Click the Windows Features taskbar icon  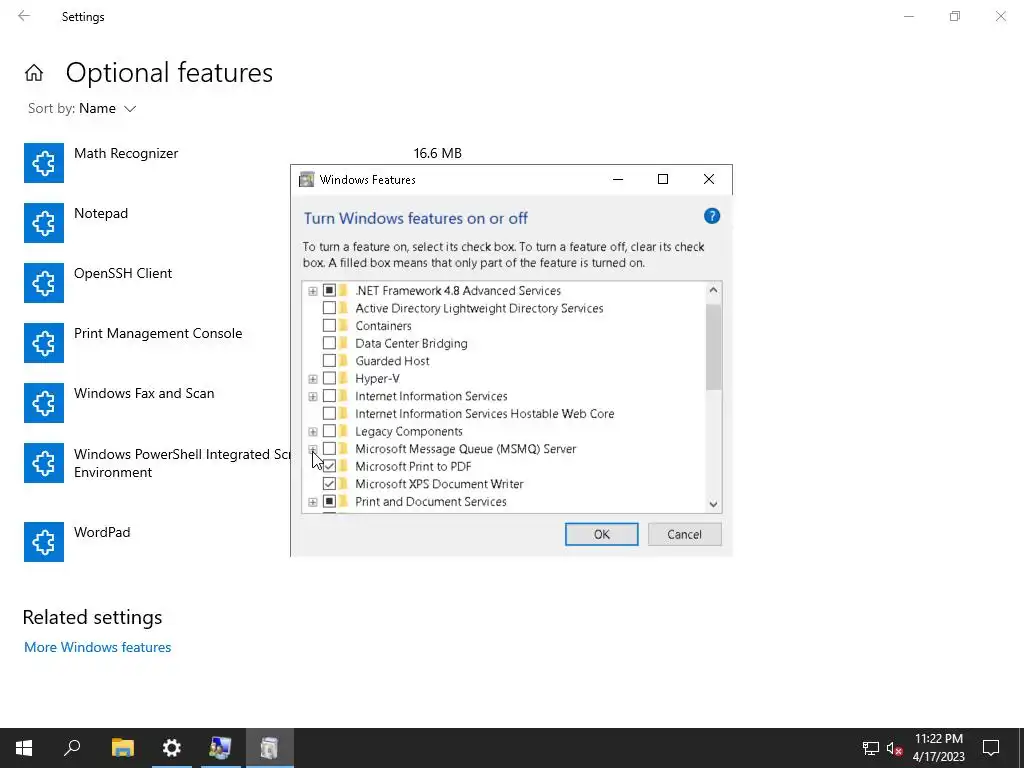point(270,748)
